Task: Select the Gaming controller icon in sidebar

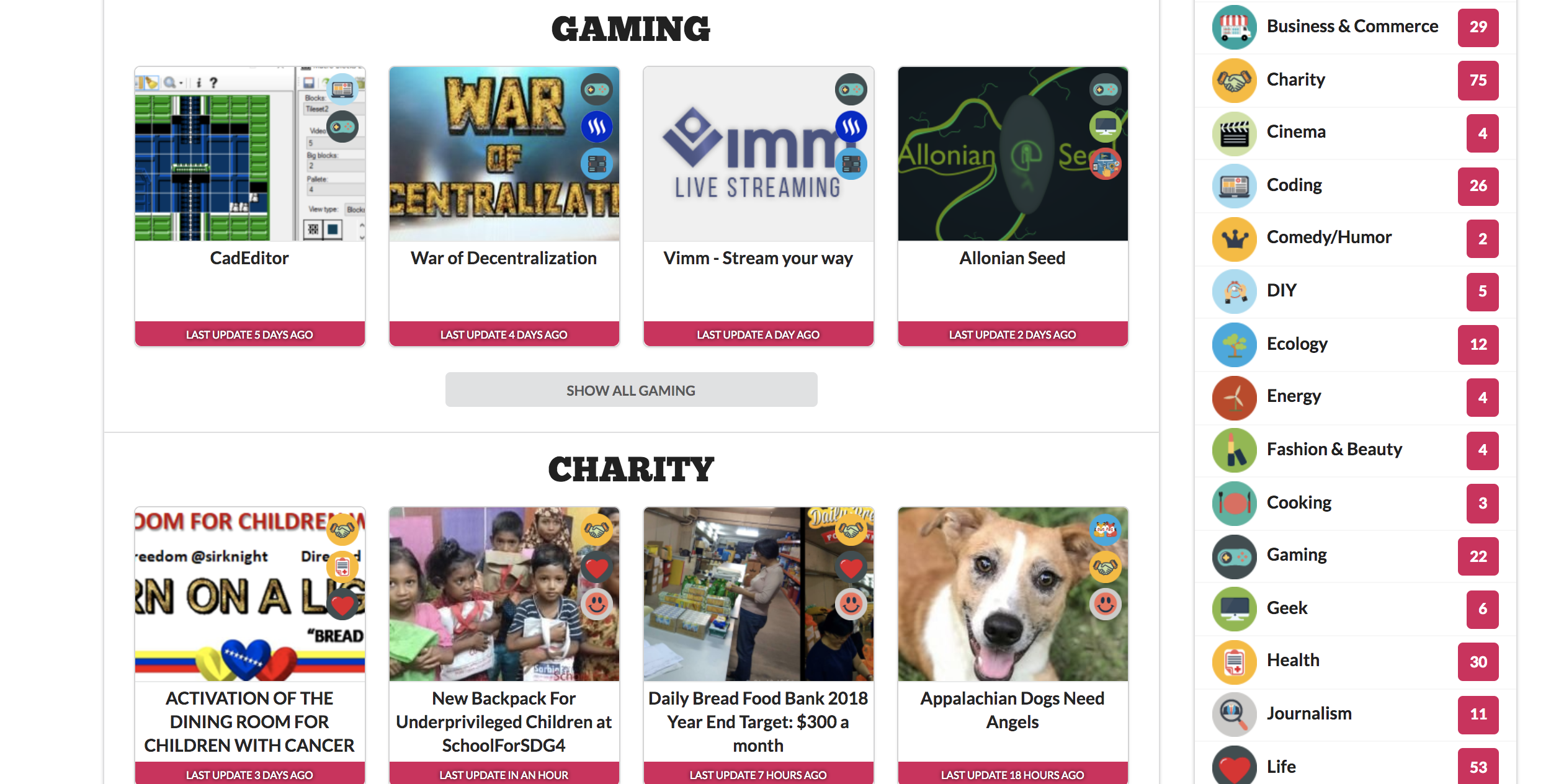Action: point(1234,556)
